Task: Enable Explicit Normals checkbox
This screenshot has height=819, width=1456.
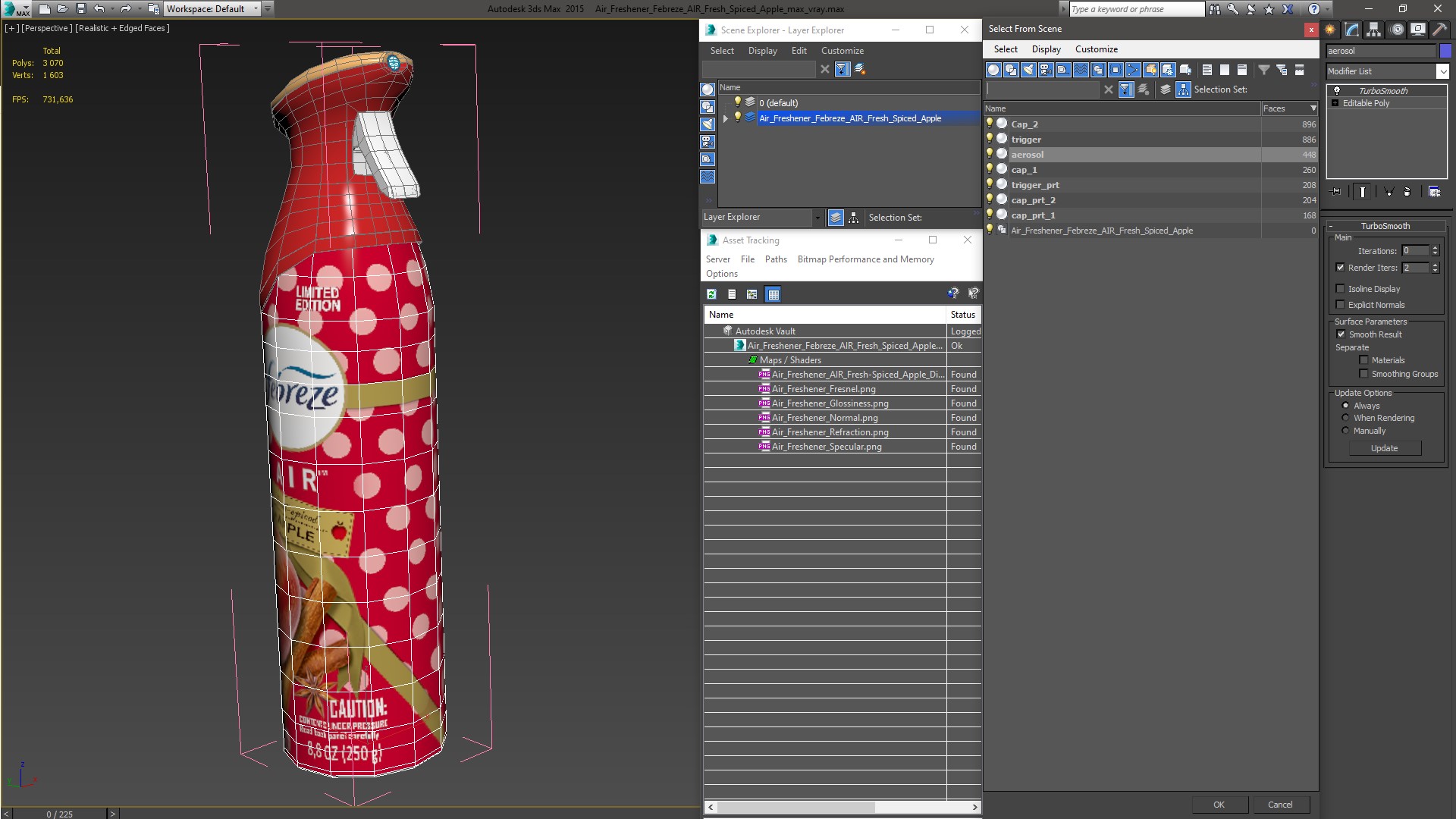Action: tap(1340, 305)
